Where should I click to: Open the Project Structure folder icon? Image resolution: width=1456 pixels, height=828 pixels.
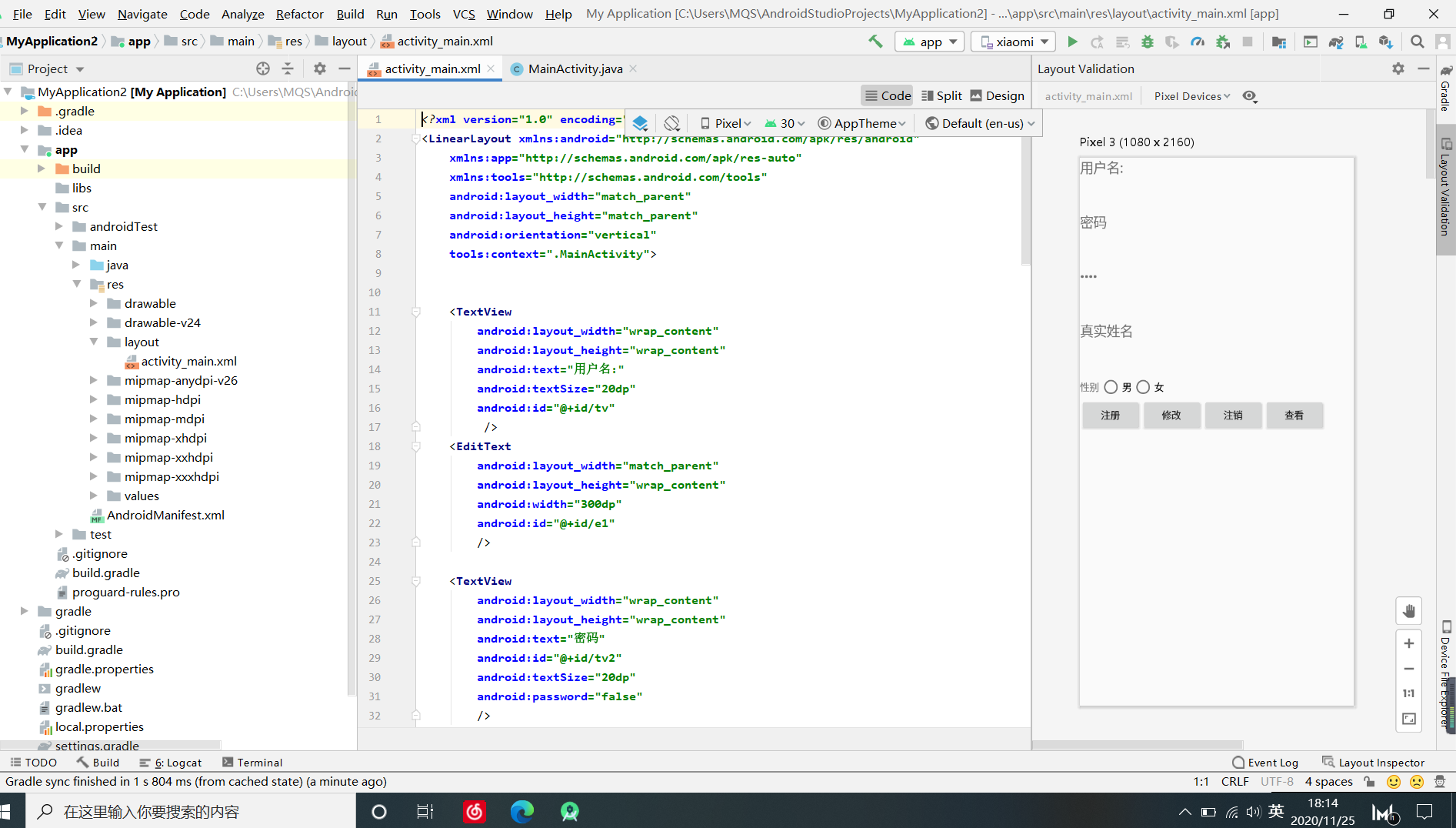1279,42
